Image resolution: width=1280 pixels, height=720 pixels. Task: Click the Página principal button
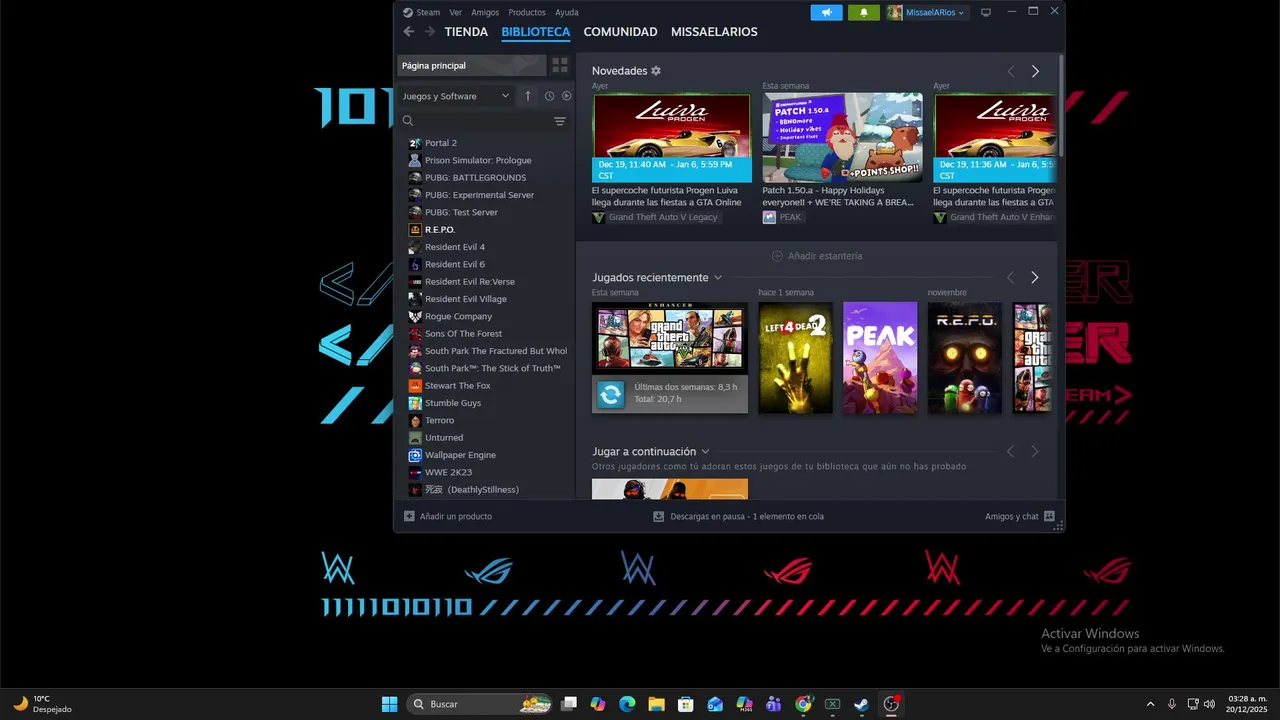[x=472, y=65]
